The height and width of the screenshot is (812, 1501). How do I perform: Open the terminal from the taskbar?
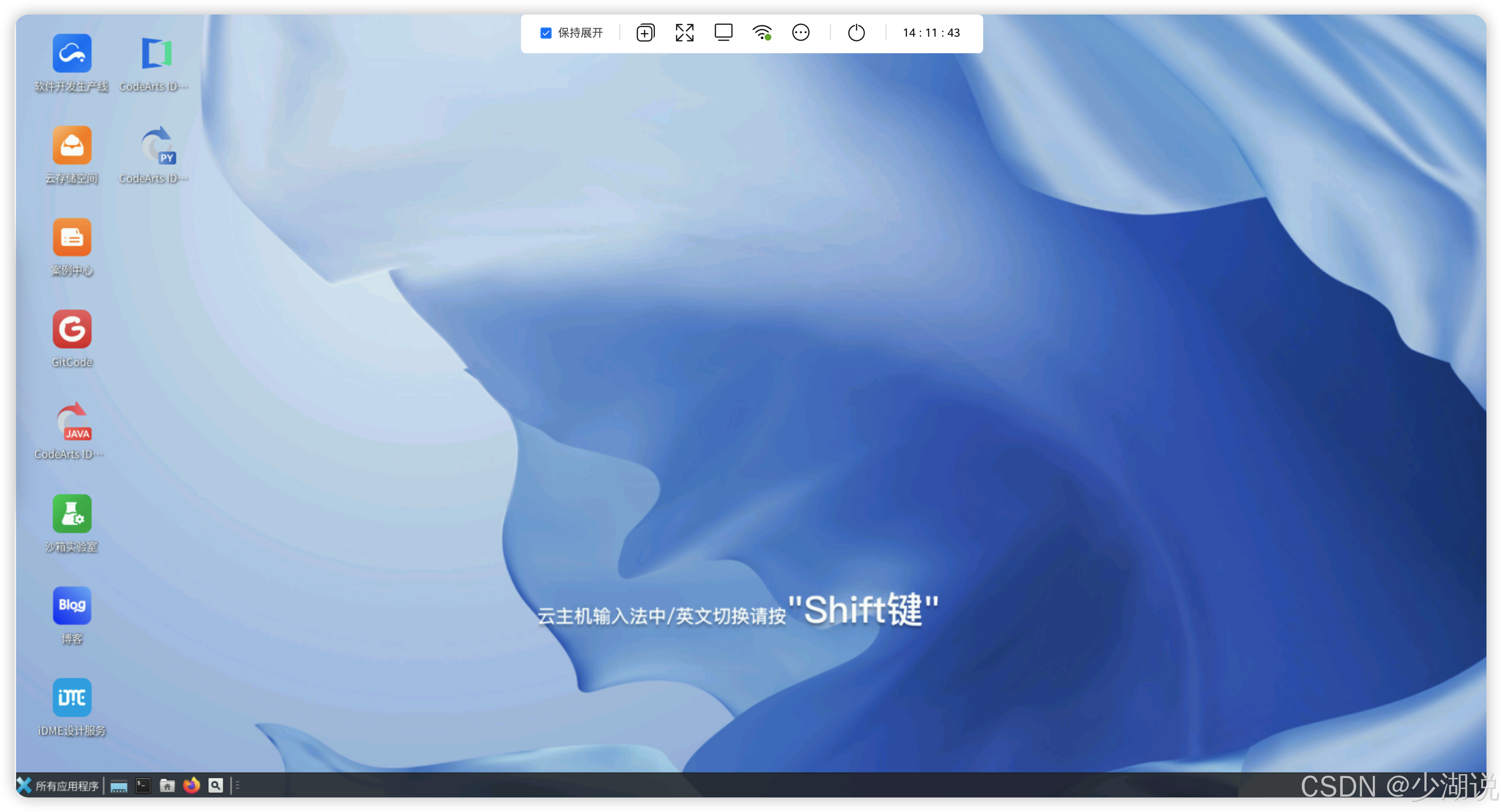click(142, 786)
